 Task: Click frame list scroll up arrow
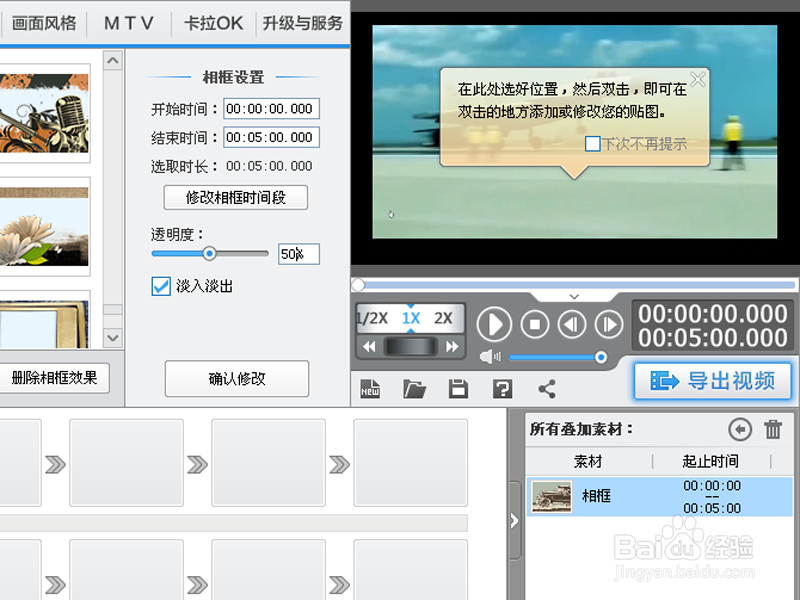(113, 61)
